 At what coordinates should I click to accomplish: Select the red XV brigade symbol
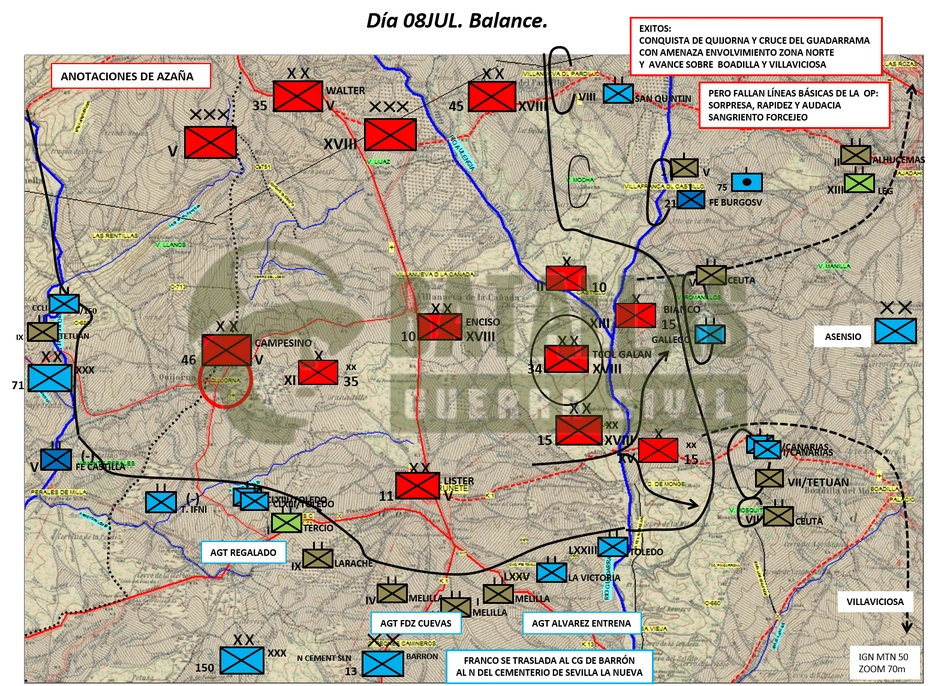658,450
